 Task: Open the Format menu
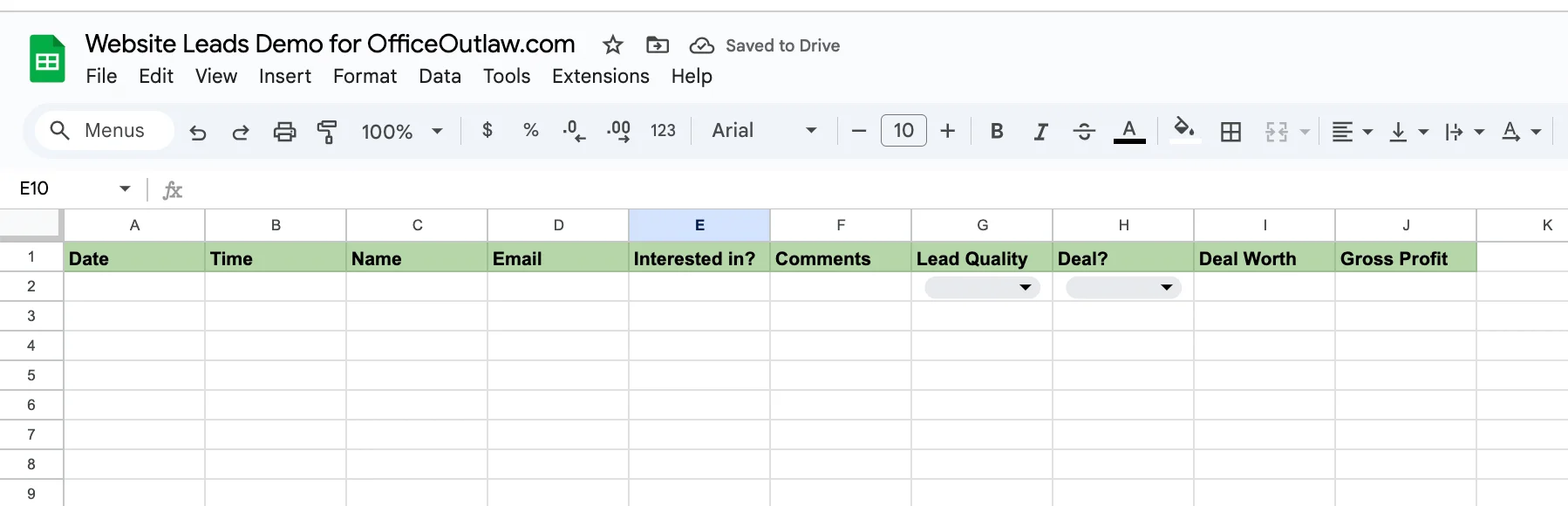click(365, 77)
